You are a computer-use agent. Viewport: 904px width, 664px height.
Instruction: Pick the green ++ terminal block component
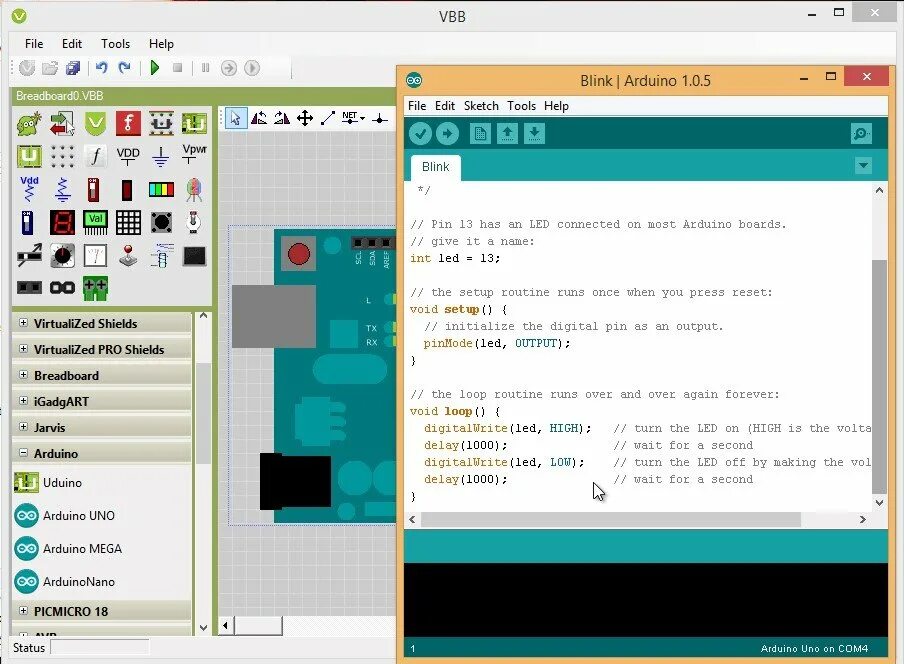click(95, 288)
